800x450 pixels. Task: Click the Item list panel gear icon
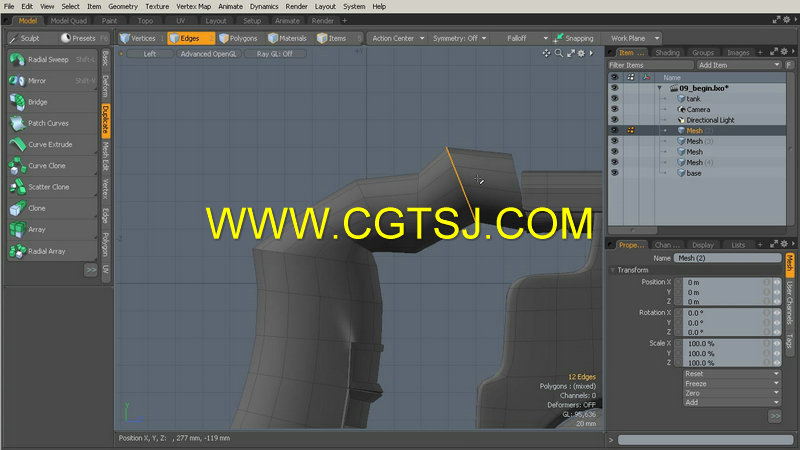[x=784, y=52]
